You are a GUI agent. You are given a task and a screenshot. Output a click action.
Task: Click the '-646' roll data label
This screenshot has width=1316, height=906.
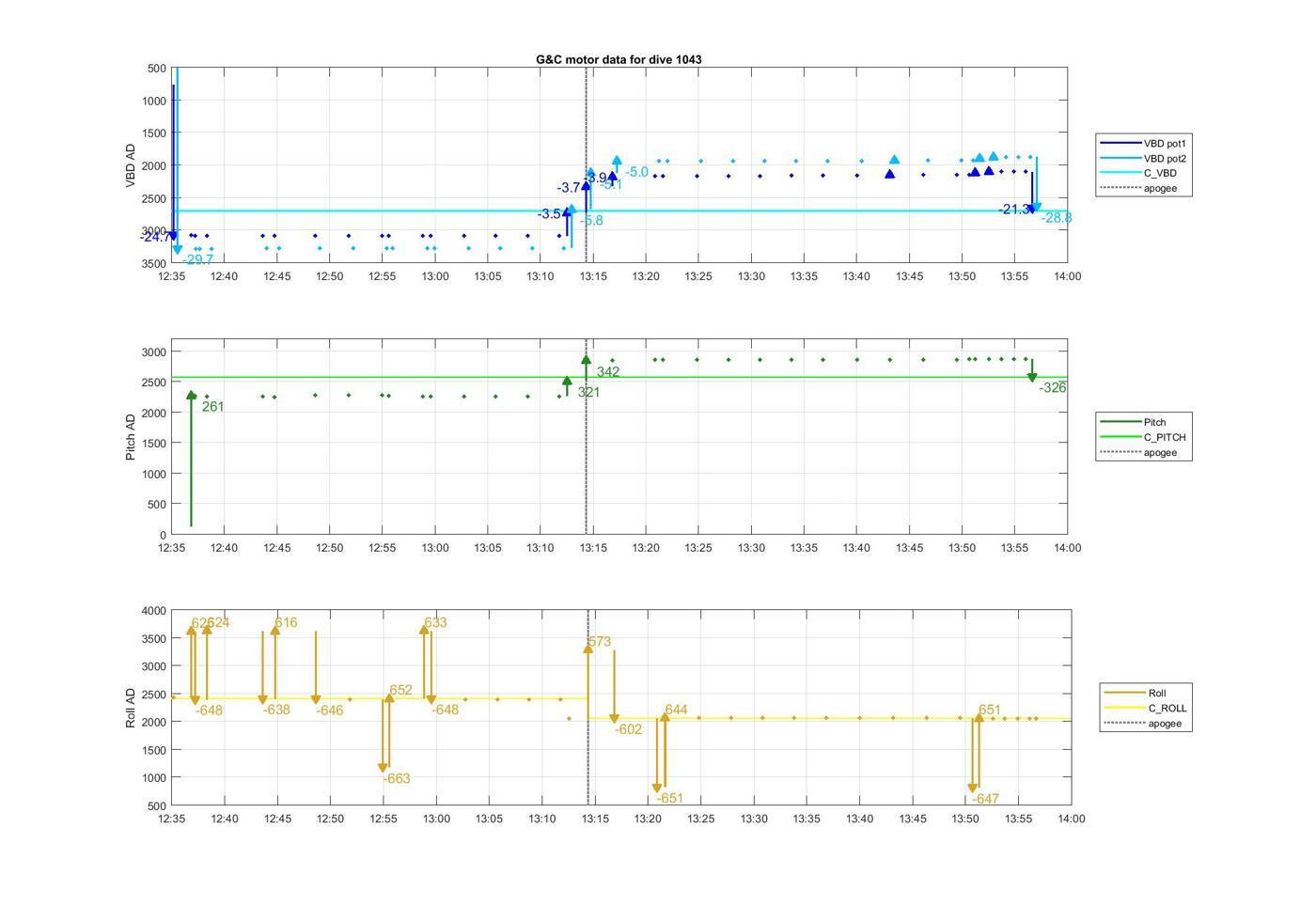pyautogui.click(x=329, y=711)
